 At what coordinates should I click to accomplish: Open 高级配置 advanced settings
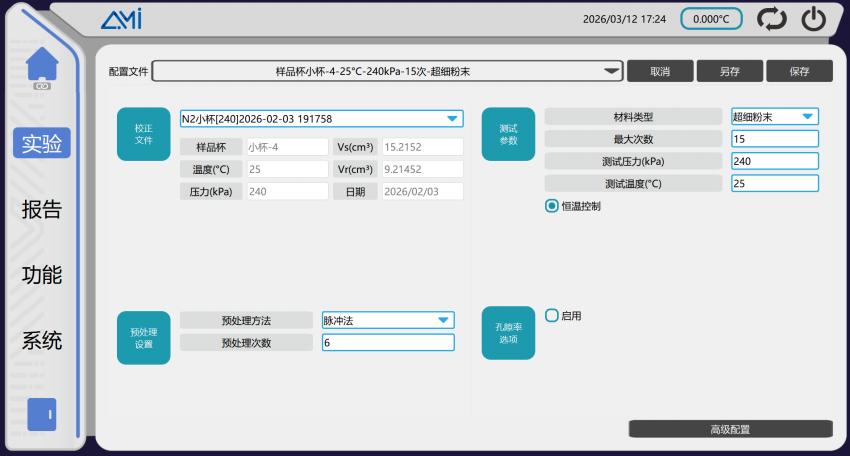click(x=731, y=429)
